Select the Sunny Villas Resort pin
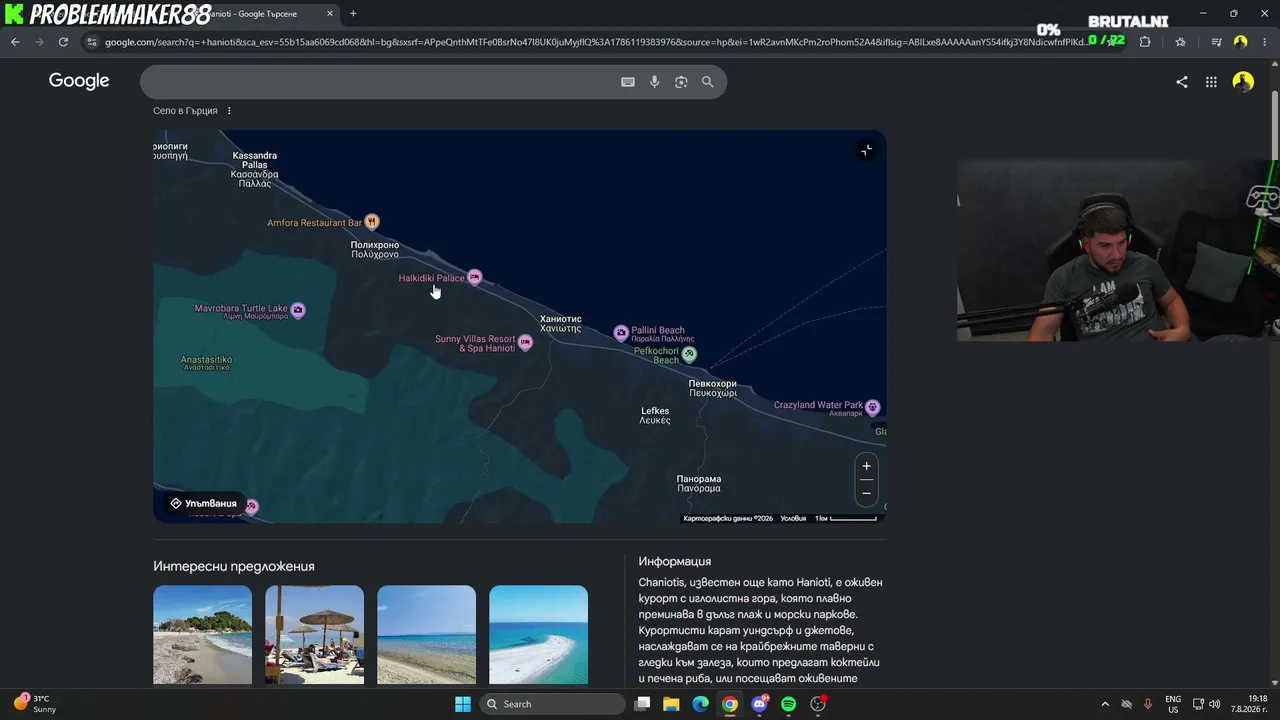The width and height of the screenshot is (1280, 720). [525, 343]
